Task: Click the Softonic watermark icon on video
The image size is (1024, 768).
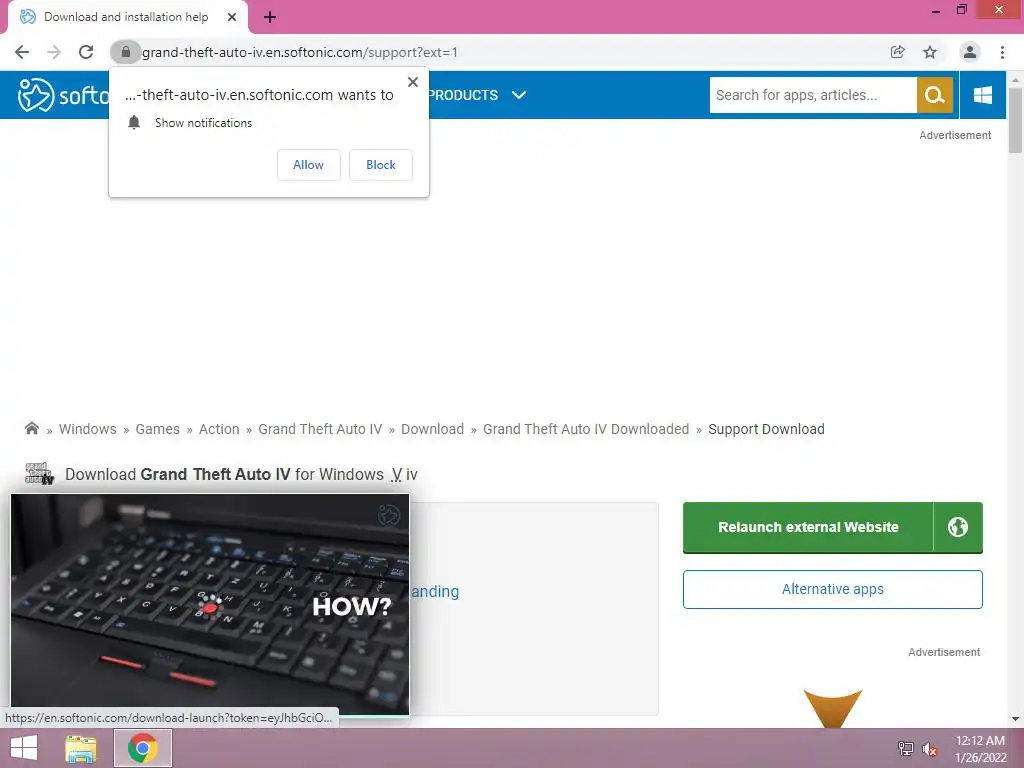Action: tap(389, 515)
